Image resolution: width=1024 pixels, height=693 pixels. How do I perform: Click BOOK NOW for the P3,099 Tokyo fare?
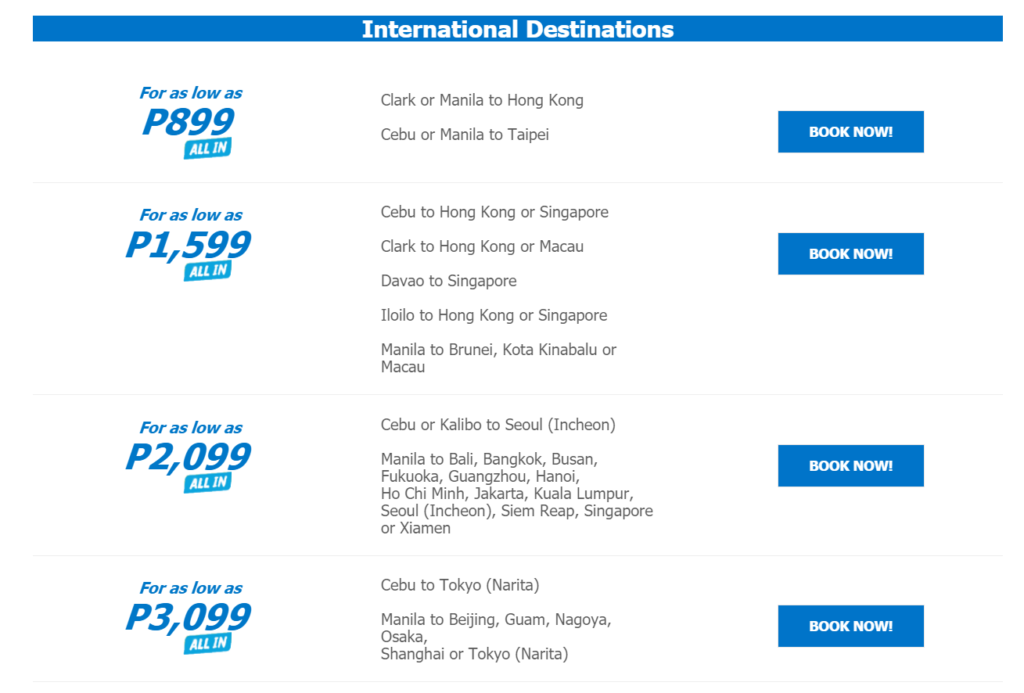[850, 625]
